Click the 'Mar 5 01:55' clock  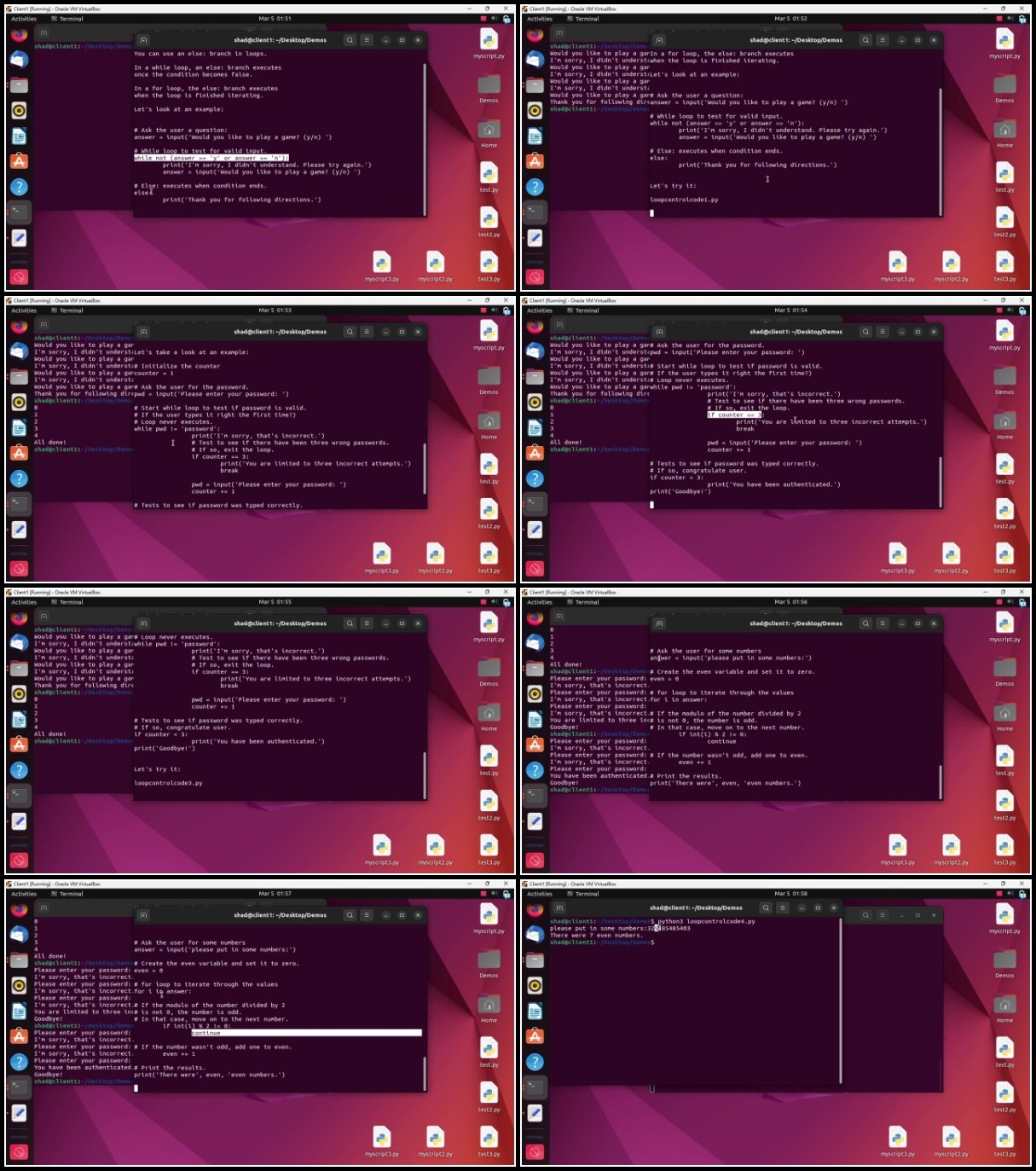click(x=275, y=602)
